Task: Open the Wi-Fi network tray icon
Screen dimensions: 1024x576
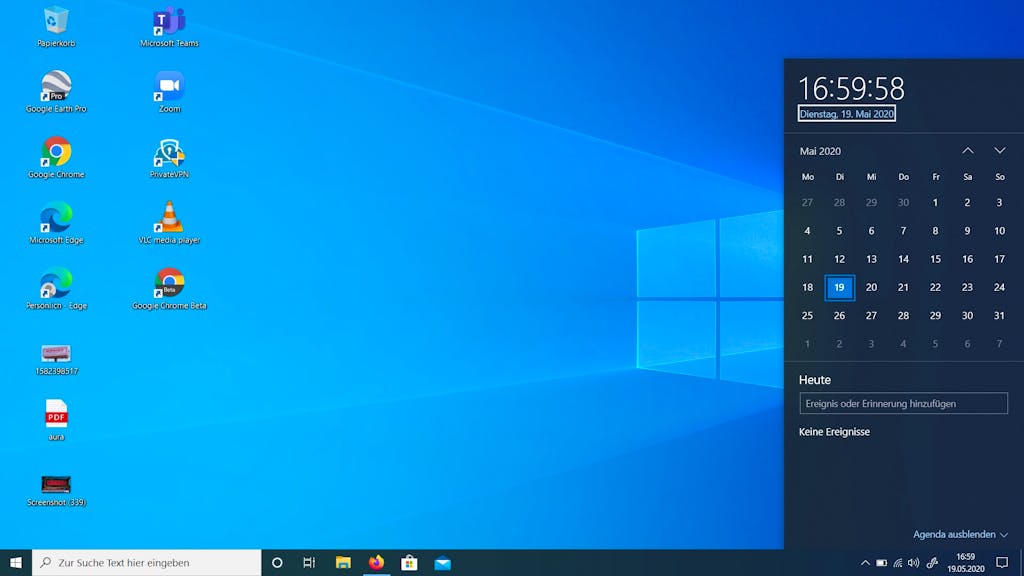Action: [897, 562]
